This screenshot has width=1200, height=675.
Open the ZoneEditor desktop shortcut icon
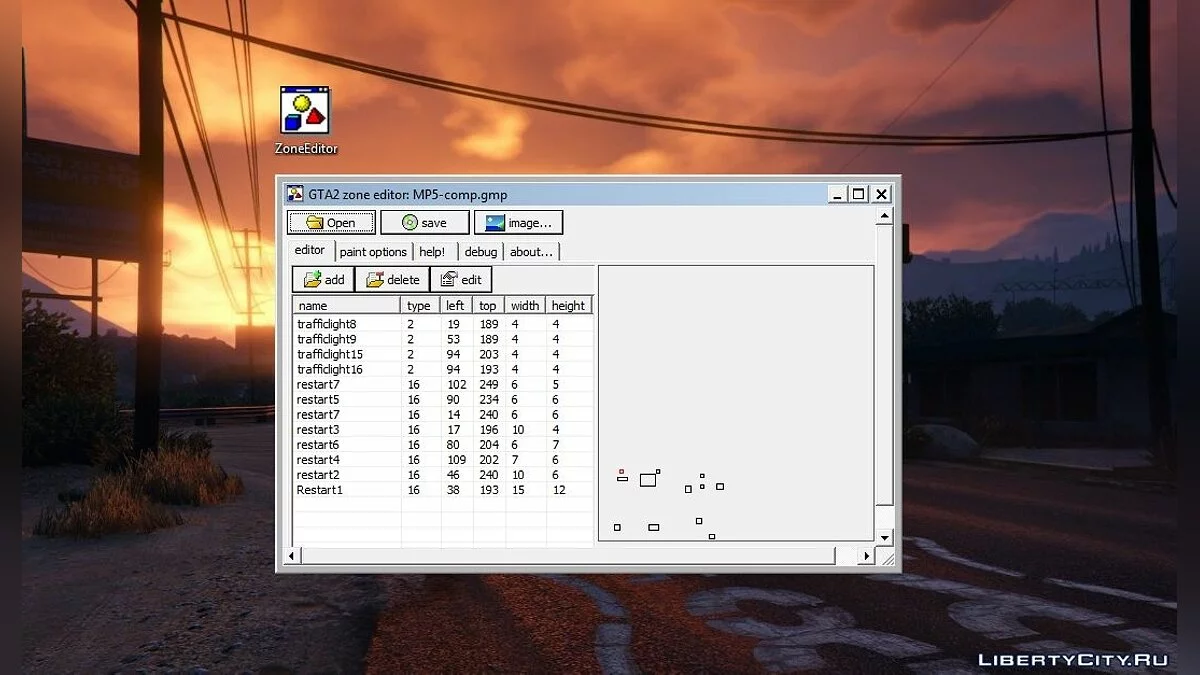click(x=305, y=120)
